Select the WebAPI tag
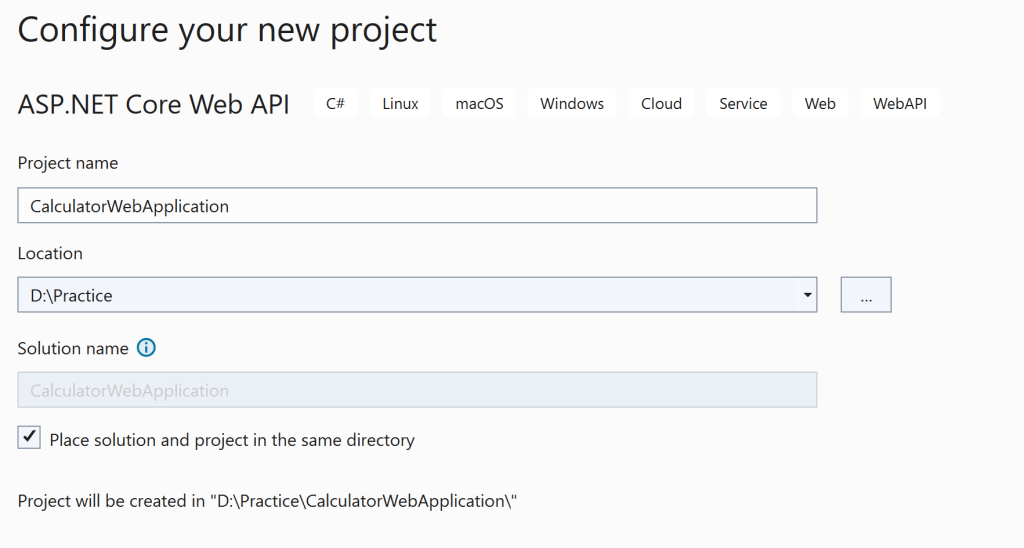The image size is (1024, 548). (900, 103)
